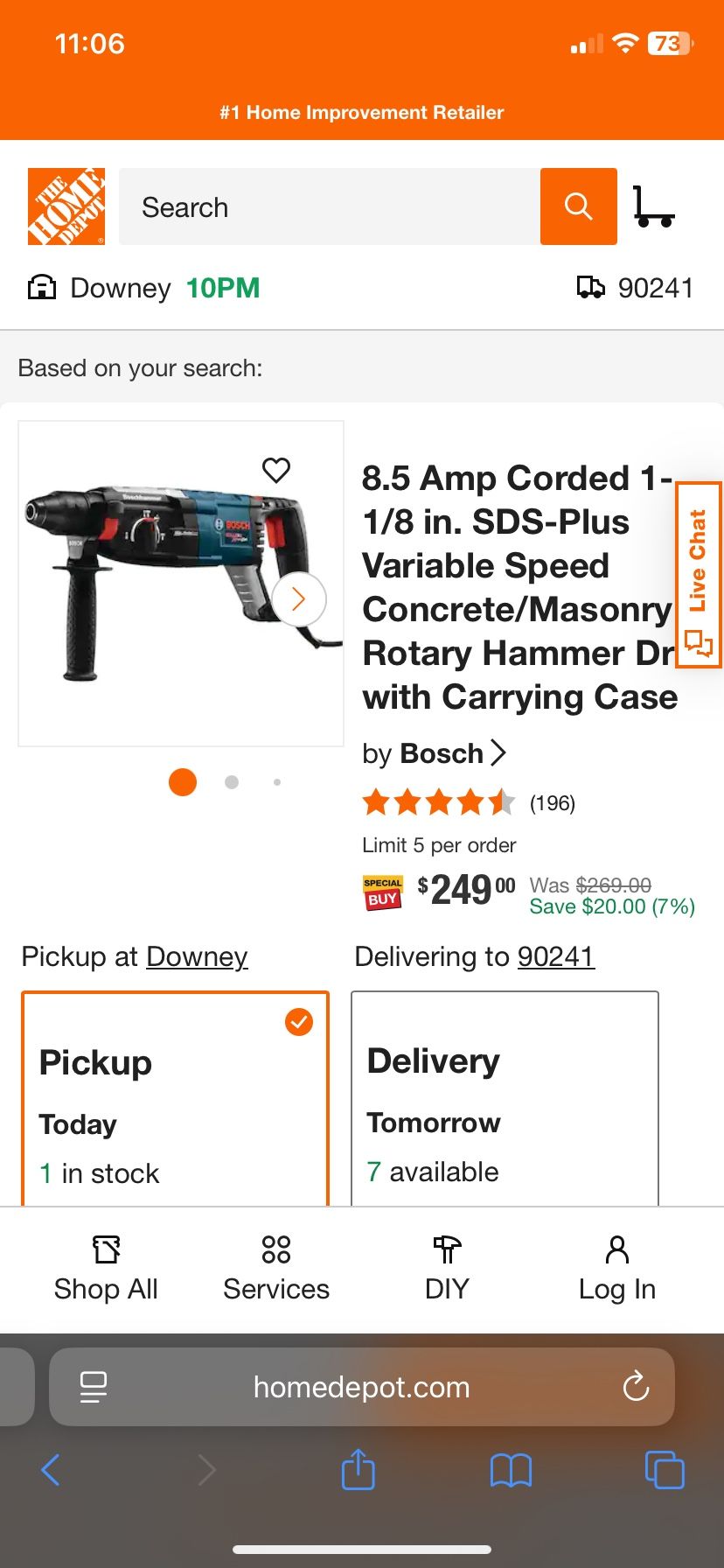724x1568 pixels.
Task: Tap the Safari share icon
Action: 358,1469
